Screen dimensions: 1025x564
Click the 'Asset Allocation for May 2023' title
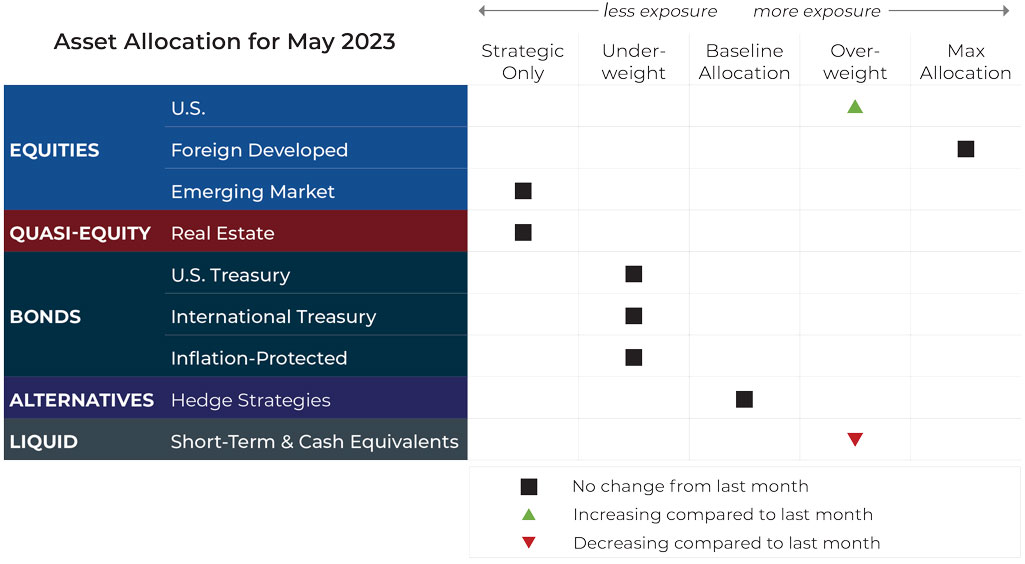224,42
